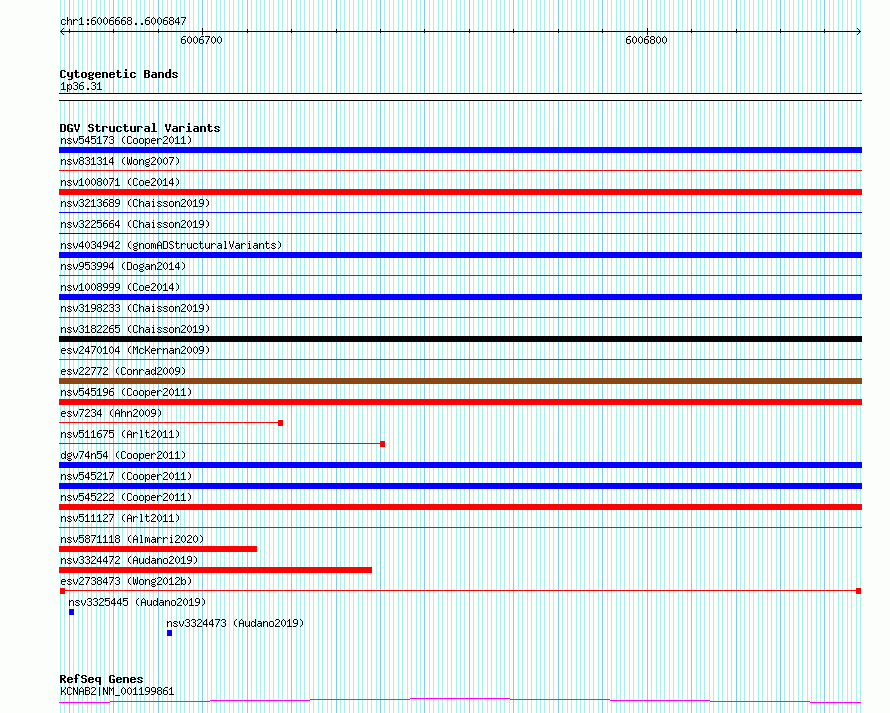Click the nsv1008071 (Coe2014) label
The height and width of the screenshot is (713, 890).
click(120, 182)
